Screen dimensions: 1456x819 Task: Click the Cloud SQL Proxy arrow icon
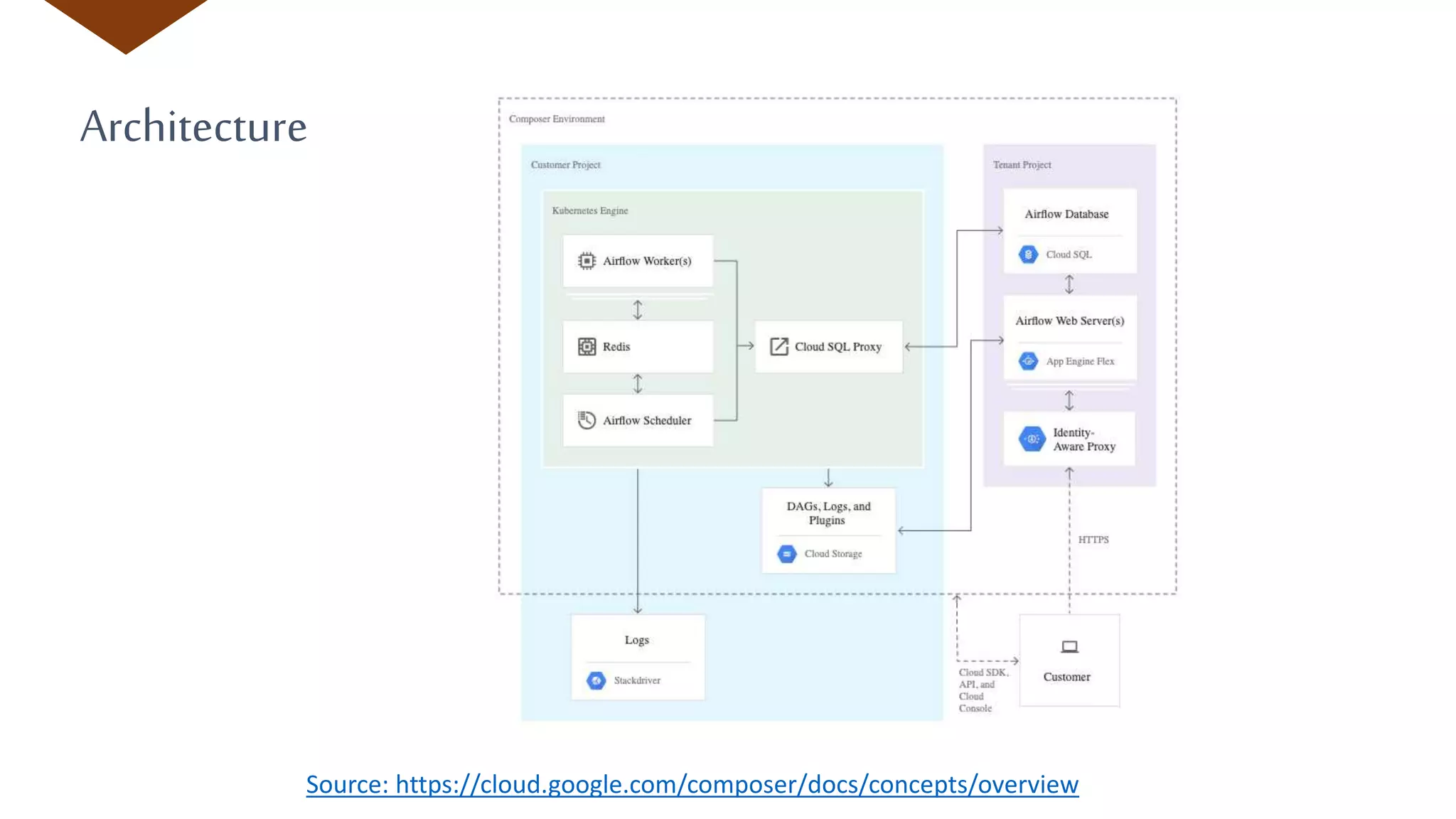tap(779, 346)
